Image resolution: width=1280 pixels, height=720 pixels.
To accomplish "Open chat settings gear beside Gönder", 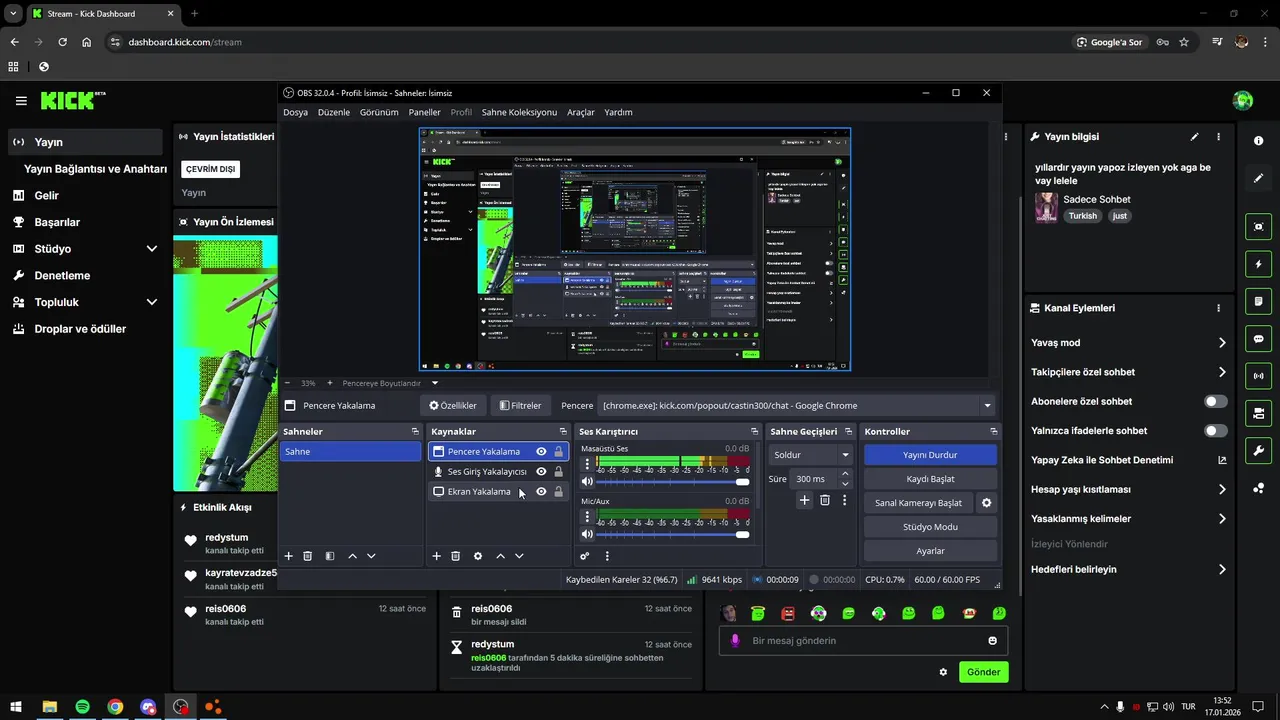I will (x=943, y=672).
